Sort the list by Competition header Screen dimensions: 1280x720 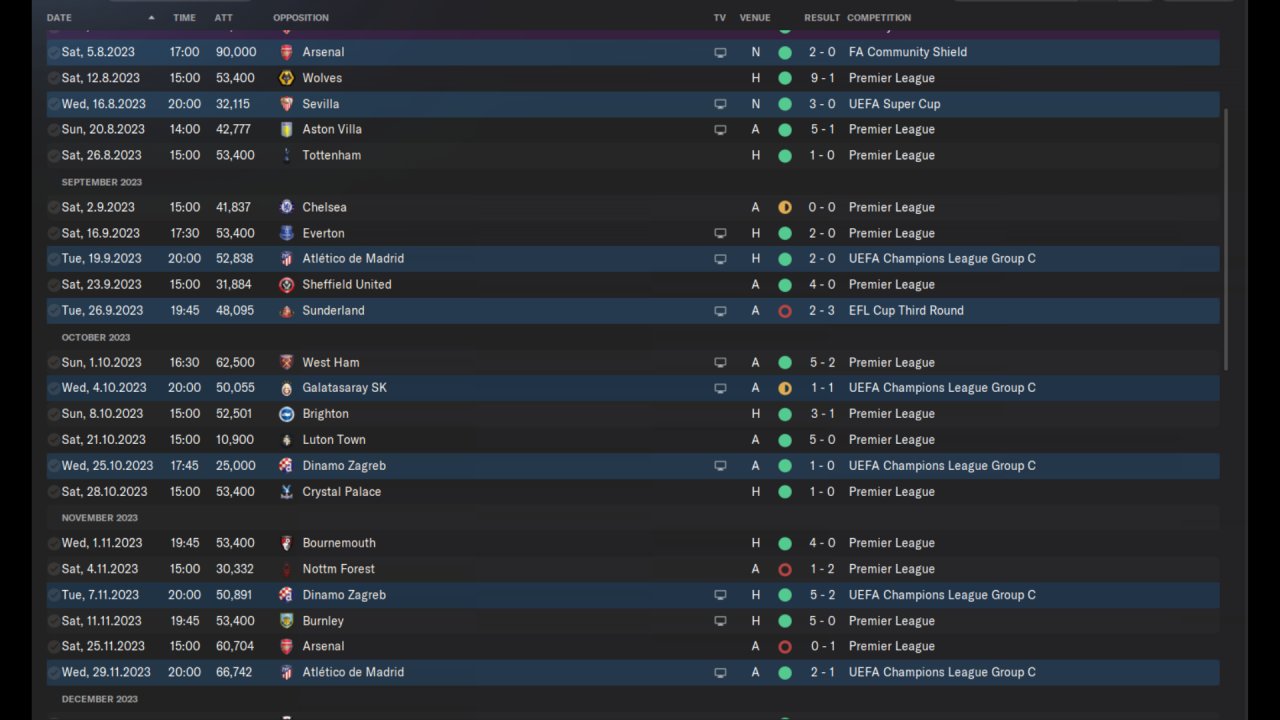878,18
